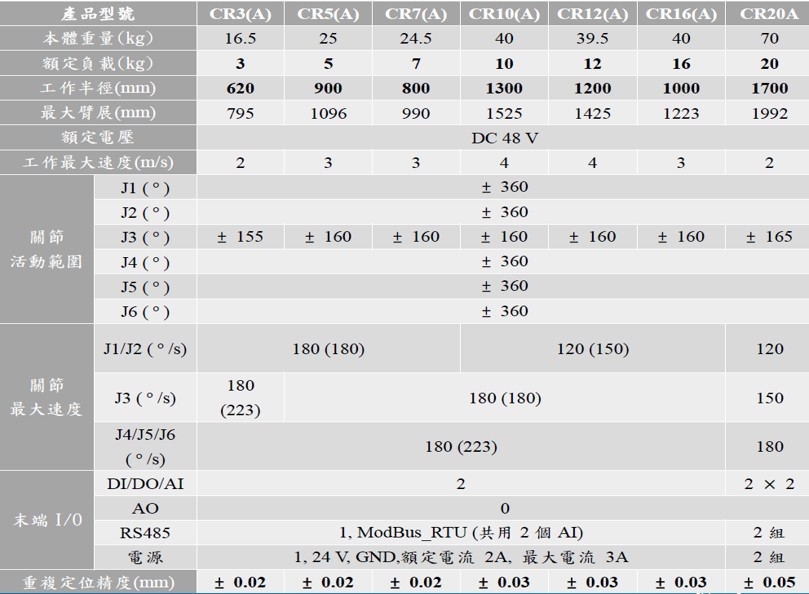Click the 關節活動範圍 group label
Screen dimensions: 809x594
pos(46,249)
